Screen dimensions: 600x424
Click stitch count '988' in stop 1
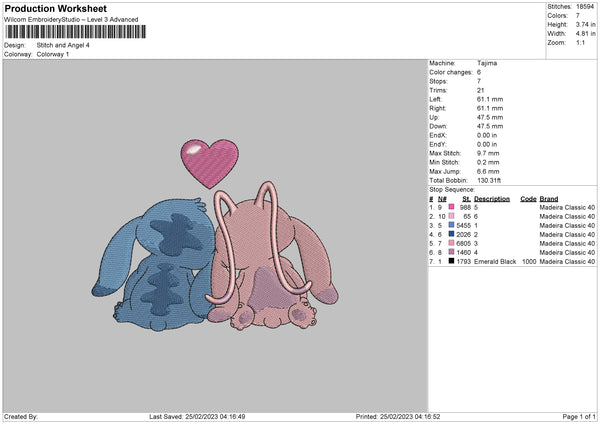(465, 207)
